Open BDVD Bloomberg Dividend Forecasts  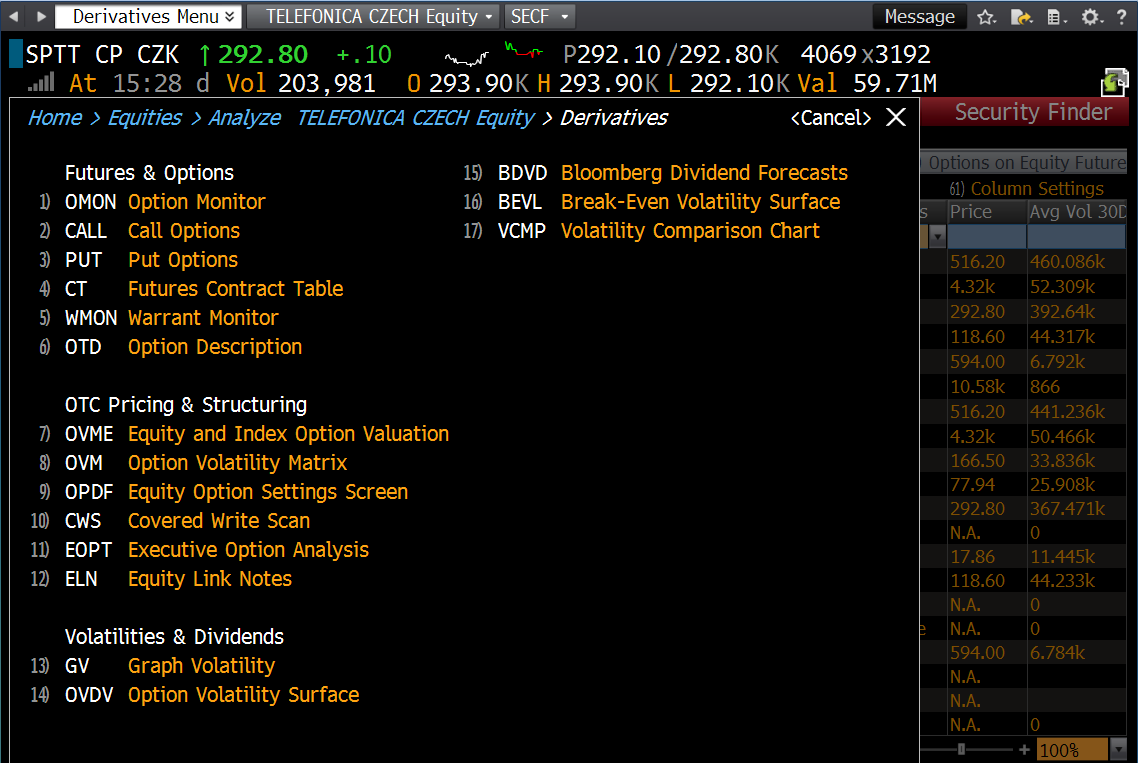(673, 173)
